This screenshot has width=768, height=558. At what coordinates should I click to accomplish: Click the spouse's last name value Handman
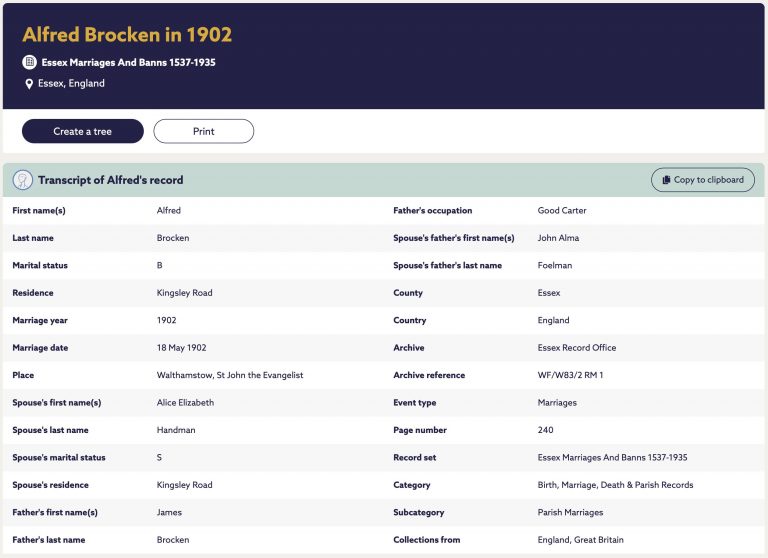(176, 430)
